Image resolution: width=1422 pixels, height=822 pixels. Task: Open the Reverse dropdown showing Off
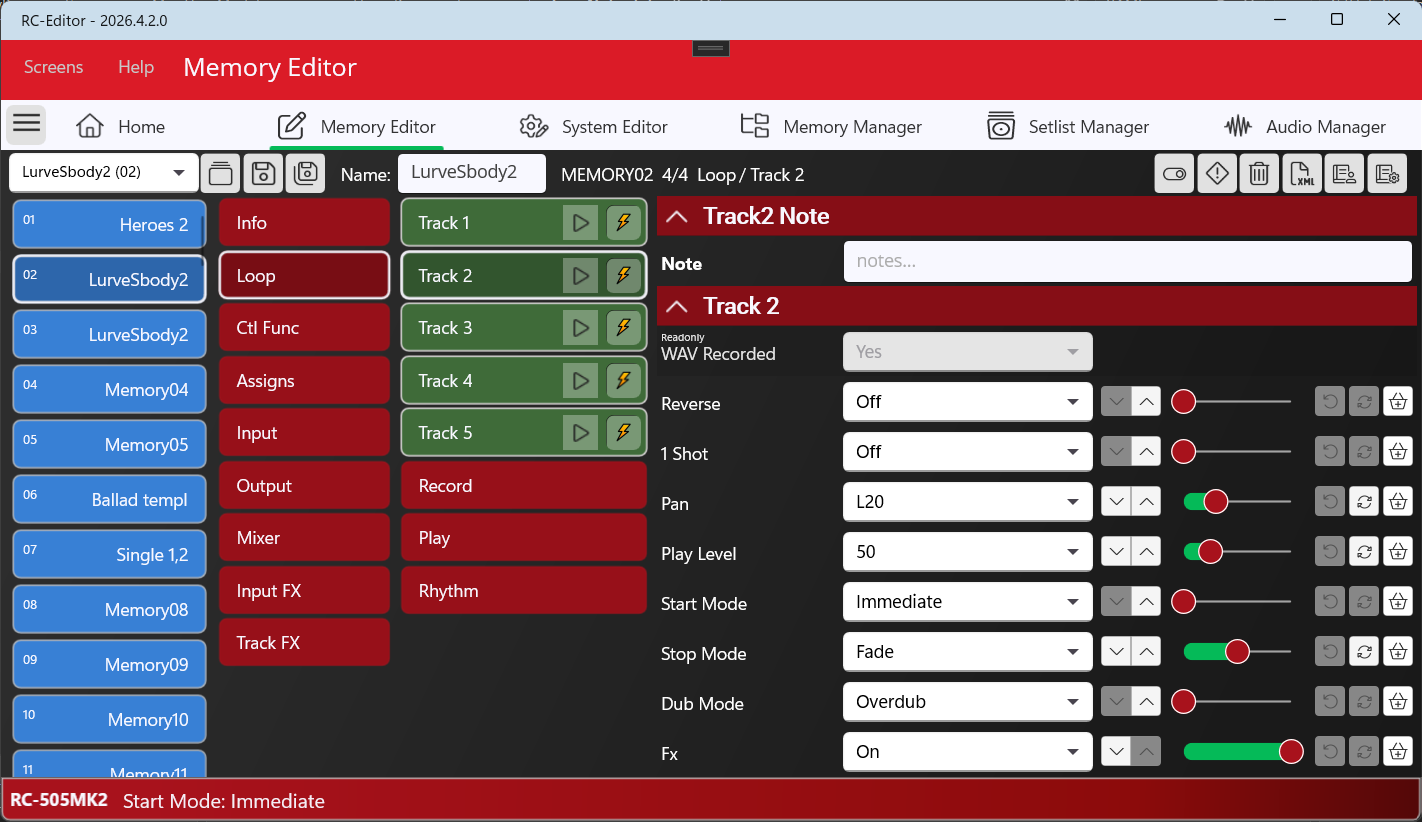point(967,402)
